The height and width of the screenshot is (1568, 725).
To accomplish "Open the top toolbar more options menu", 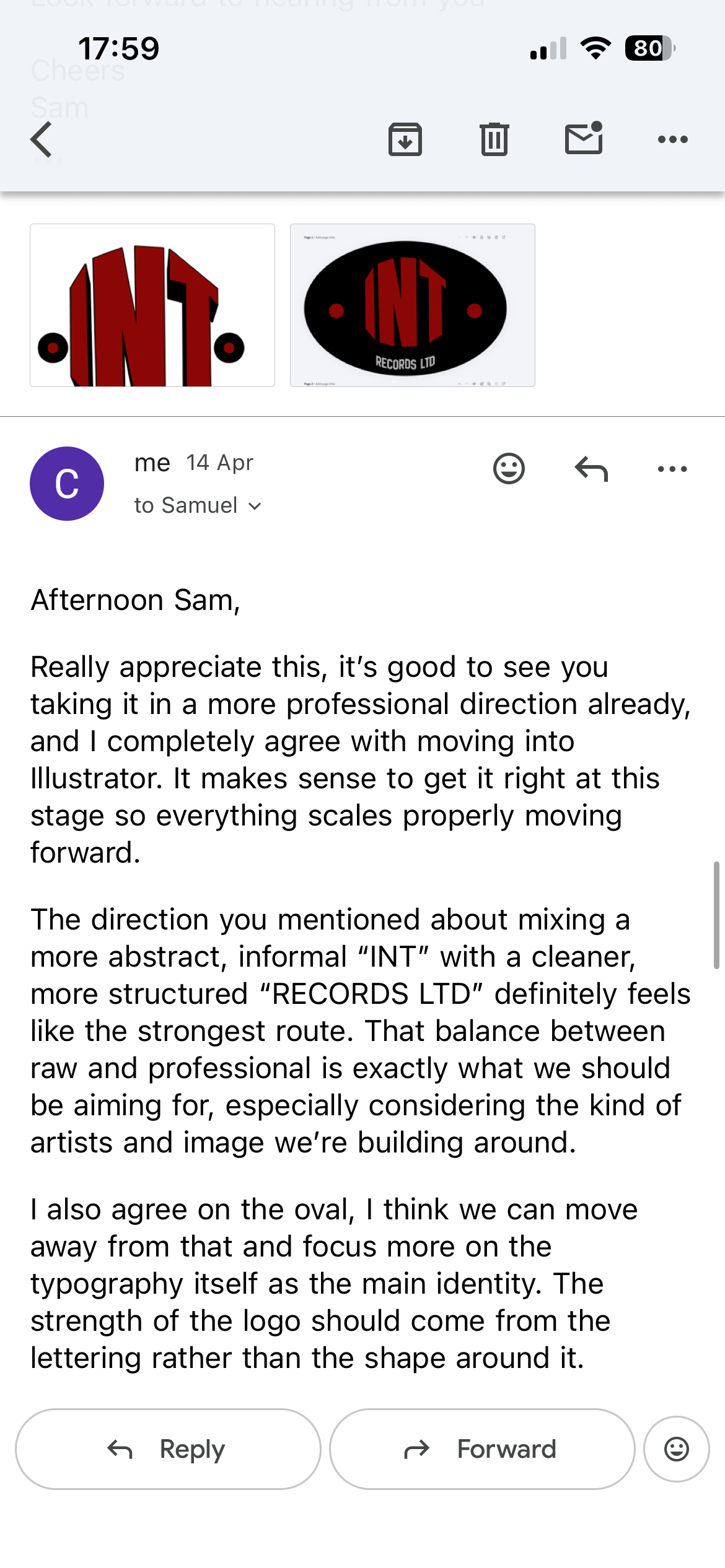I will 673,139.
